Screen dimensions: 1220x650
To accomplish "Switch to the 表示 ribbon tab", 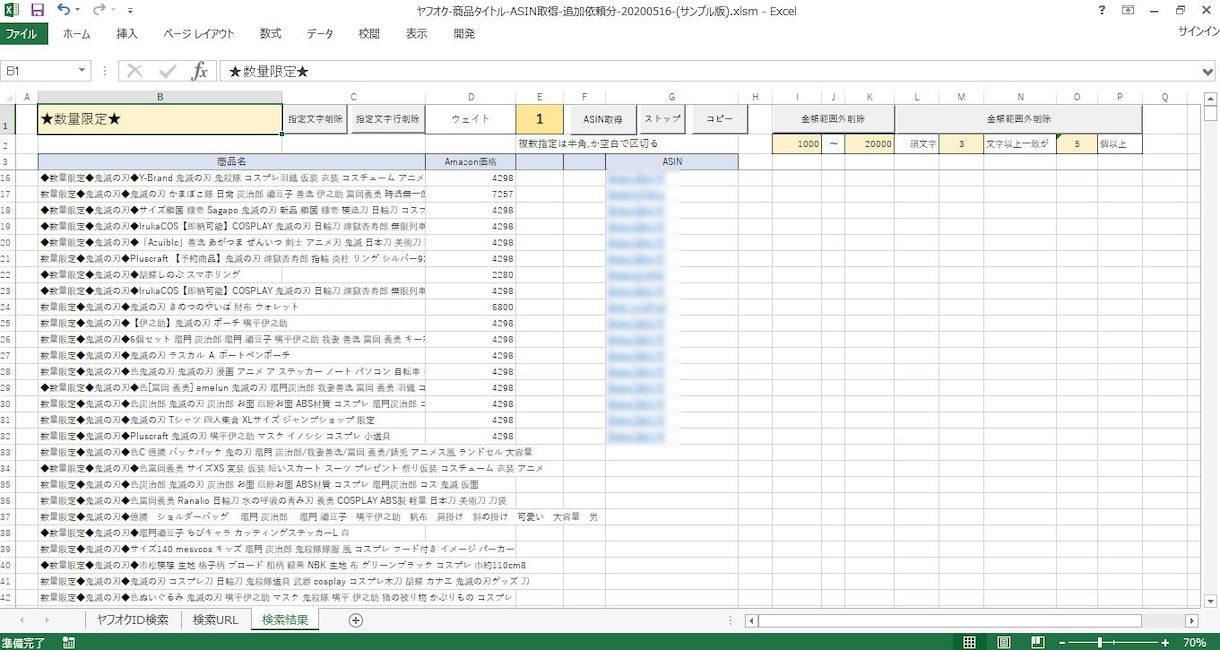I will (x=416, y=33).
